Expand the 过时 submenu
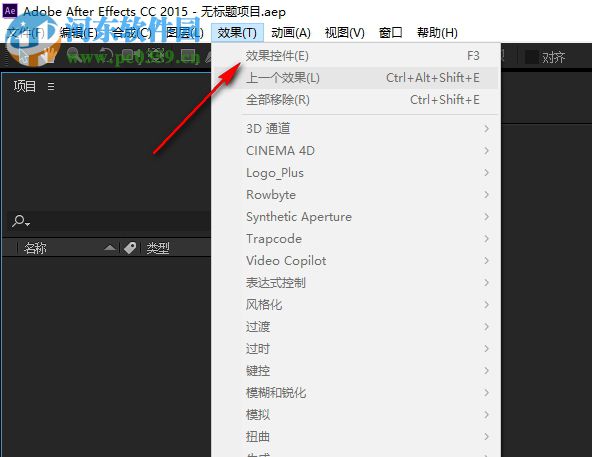 click(x=356, y=349)
